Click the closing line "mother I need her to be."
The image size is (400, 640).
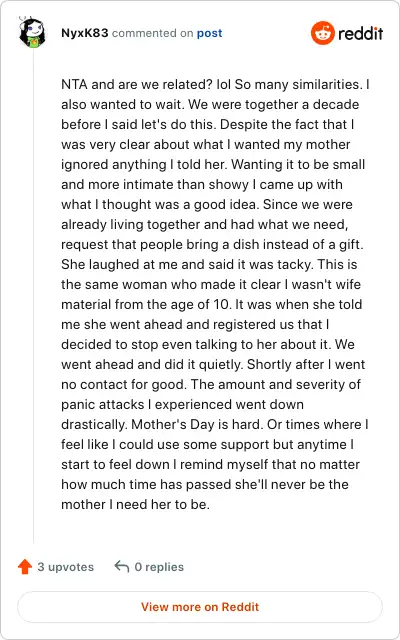click(x=136, y=504)
